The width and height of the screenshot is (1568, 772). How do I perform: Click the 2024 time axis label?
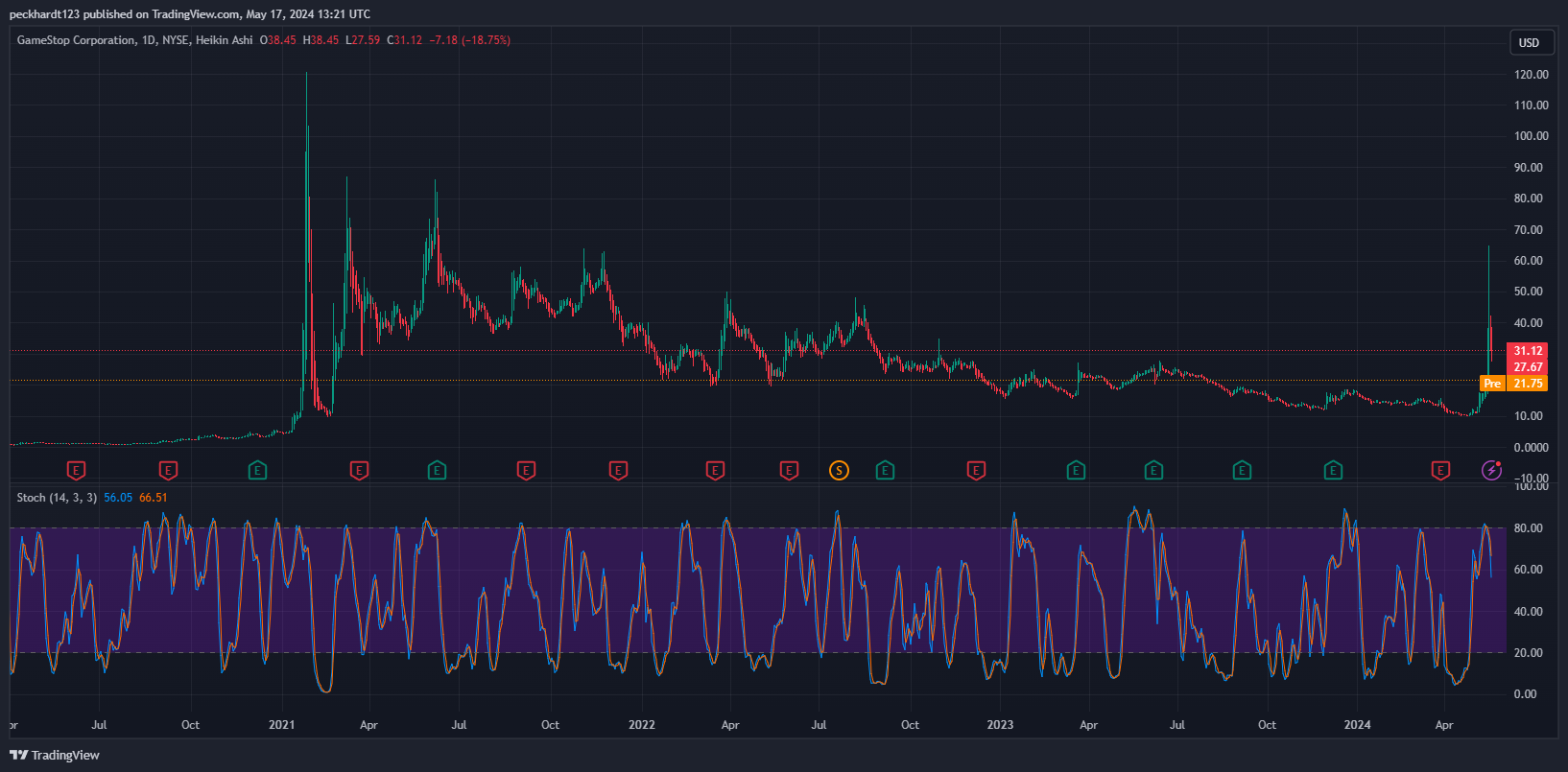click(x=1358, y=725)
